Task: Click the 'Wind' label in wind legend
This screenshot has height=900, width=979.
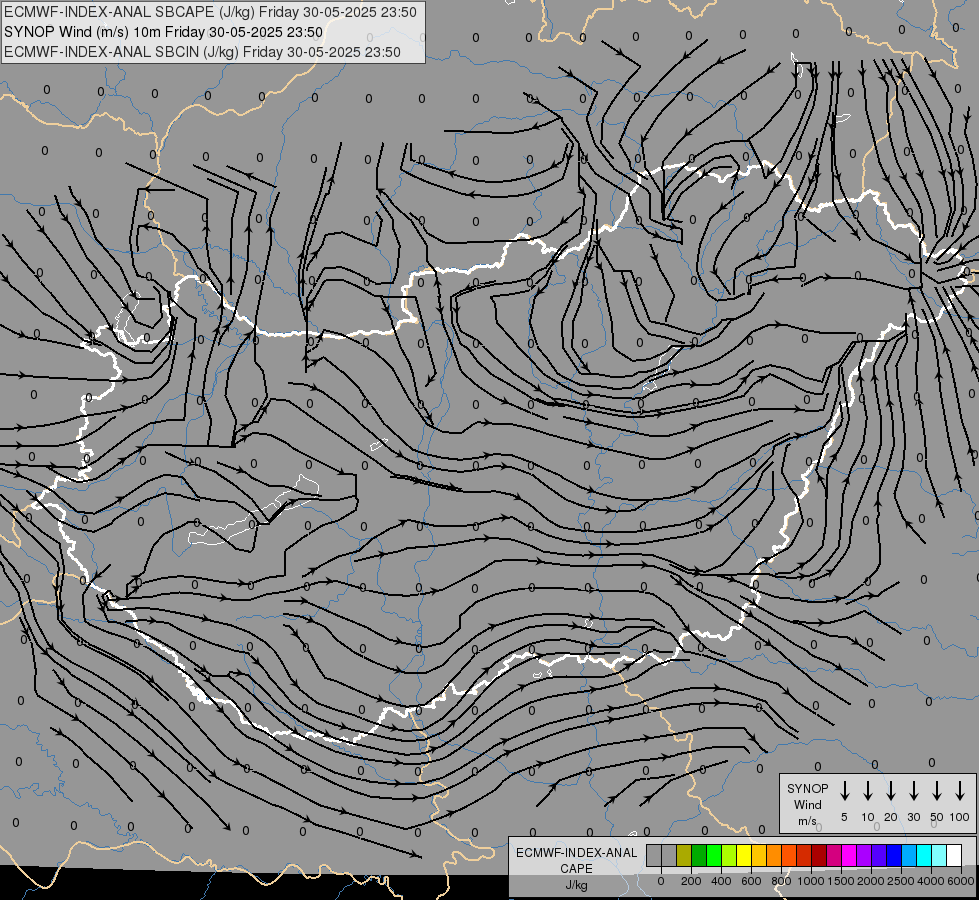Action: (x=807, y=805)
